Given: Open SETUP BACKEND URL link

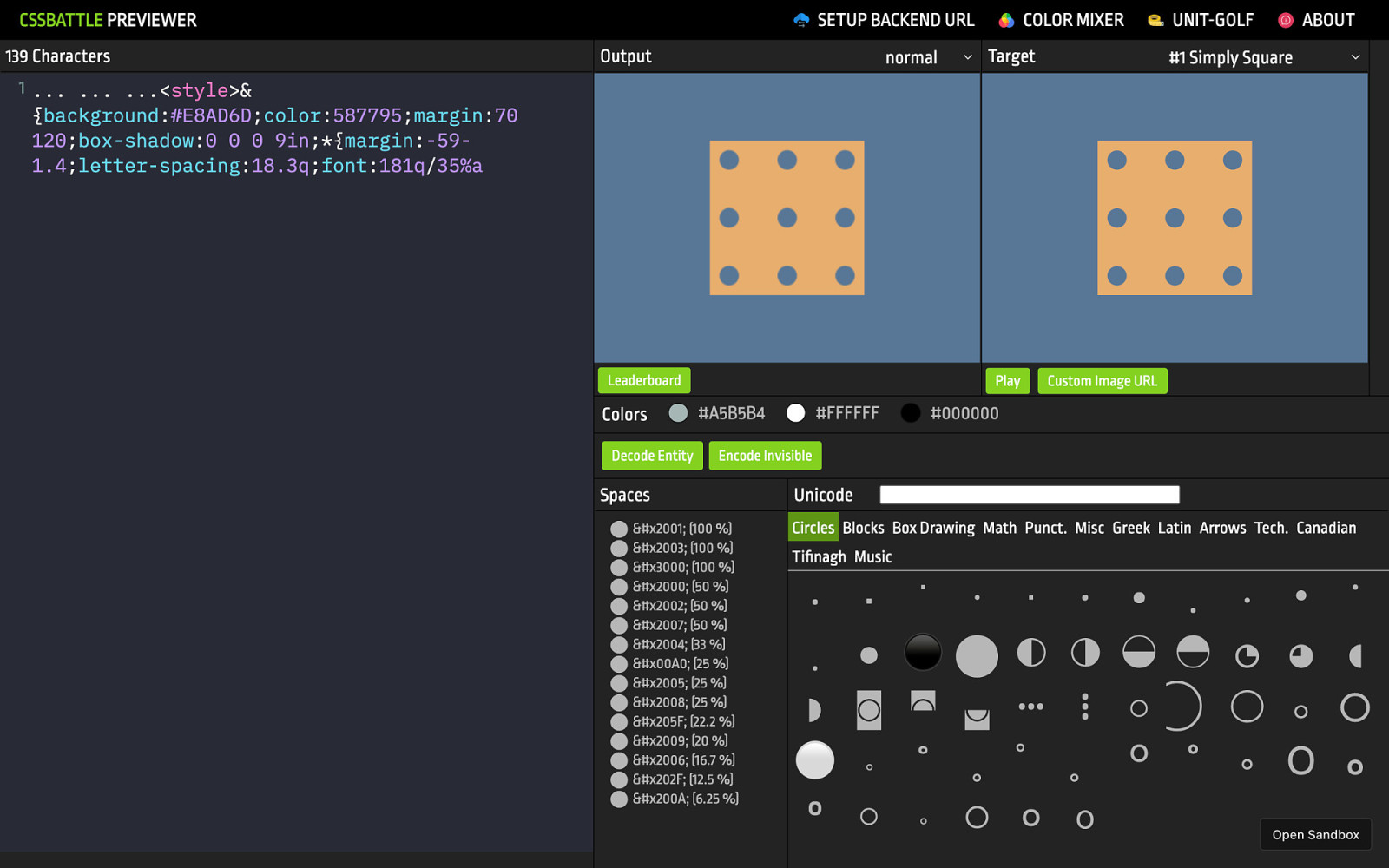Looking at the screenshot, I should (885, 20).
